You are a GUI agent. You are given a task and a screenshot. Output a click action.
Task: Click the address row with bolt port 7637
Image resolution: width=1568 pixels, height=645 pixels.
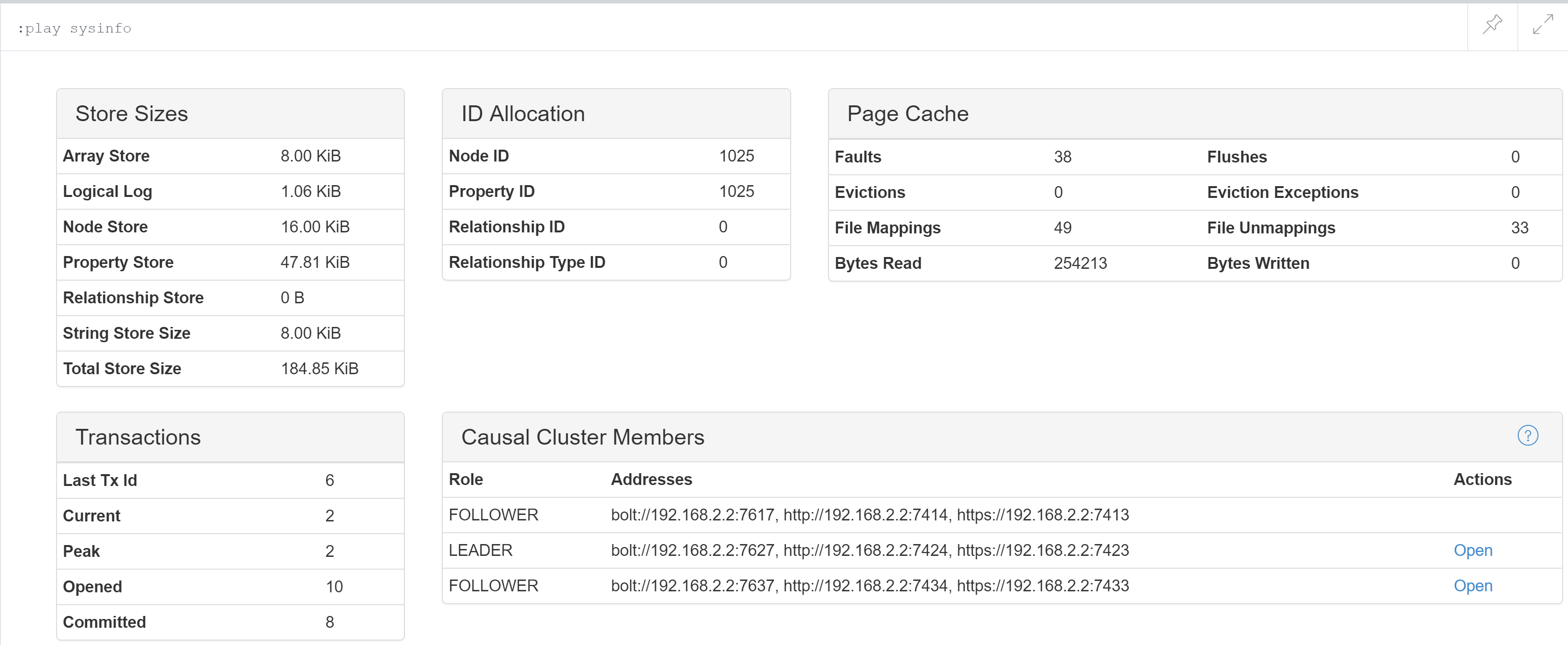pos(870,585)
